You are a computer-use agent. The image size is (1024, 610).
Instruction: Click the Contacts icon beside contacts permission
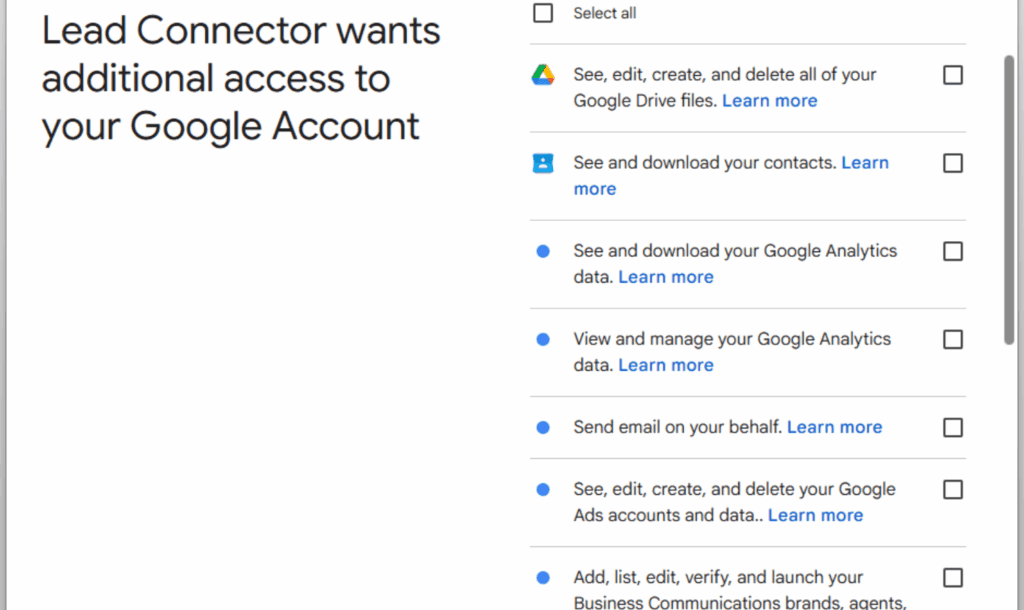coord(543,163)
